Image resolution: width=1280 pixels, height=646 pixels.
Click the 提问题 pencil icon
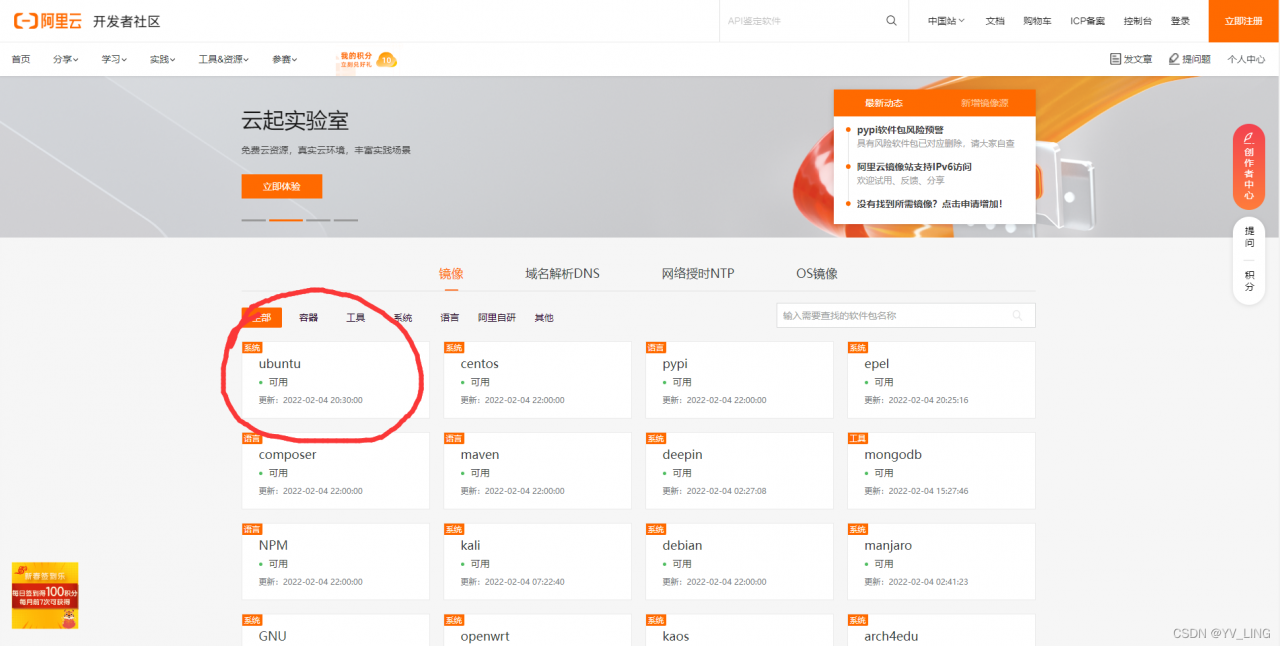(1174, 59)
